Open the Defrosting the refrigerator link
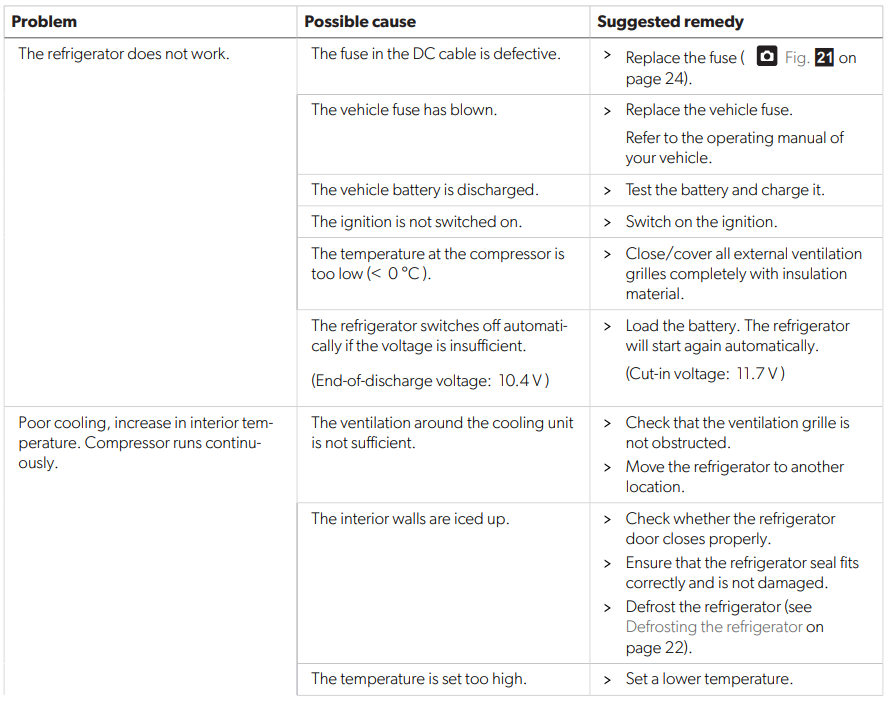Viewport: 891px width, 703px height. point(714,627)
